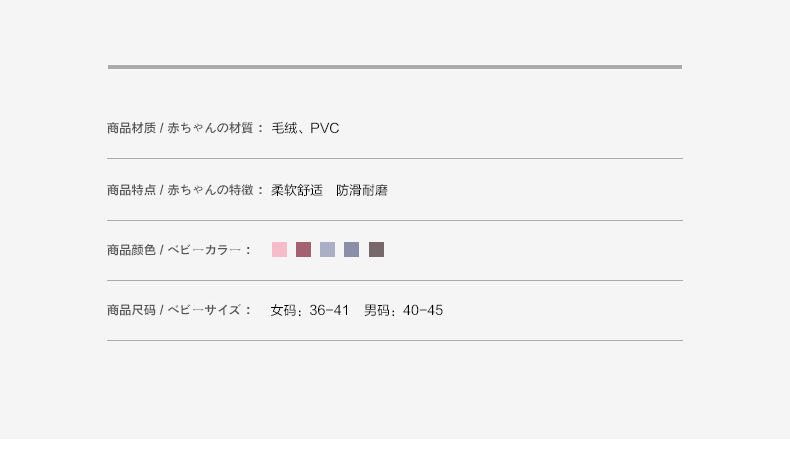Click the 商品颜色 label
Image resolution: width=790 pixels, height=461 pixels.
pyautogui.click(x=131, y=250)
